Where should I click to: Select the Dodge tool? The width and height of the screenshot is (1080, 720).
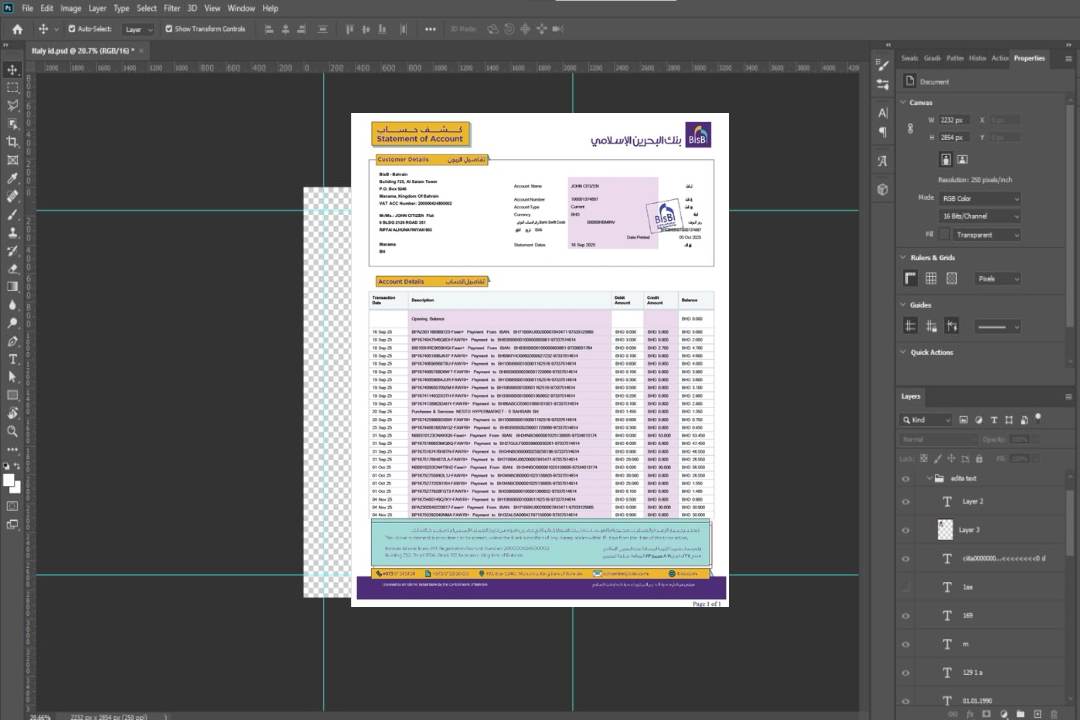click(x=12, y=322)
